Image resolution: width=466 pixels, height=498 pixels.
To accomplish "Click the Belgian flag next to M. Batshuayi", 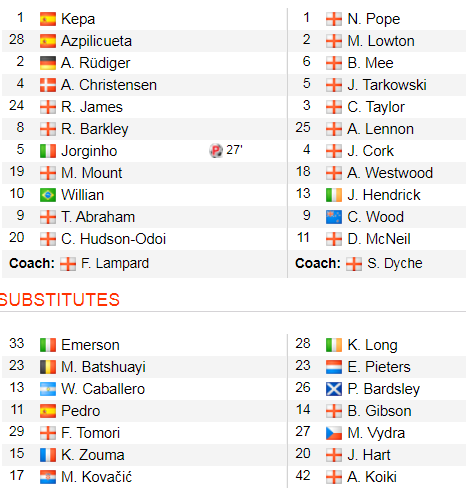I will point(48,367).
